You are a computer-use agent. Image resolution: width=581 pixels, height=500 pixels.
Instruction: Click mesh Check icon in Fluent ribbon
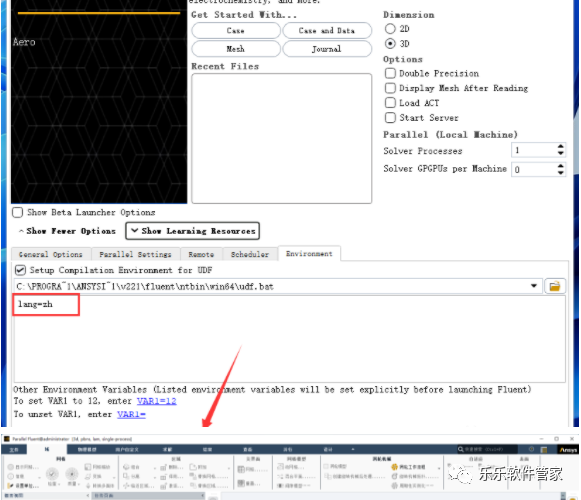pos(52,474)
